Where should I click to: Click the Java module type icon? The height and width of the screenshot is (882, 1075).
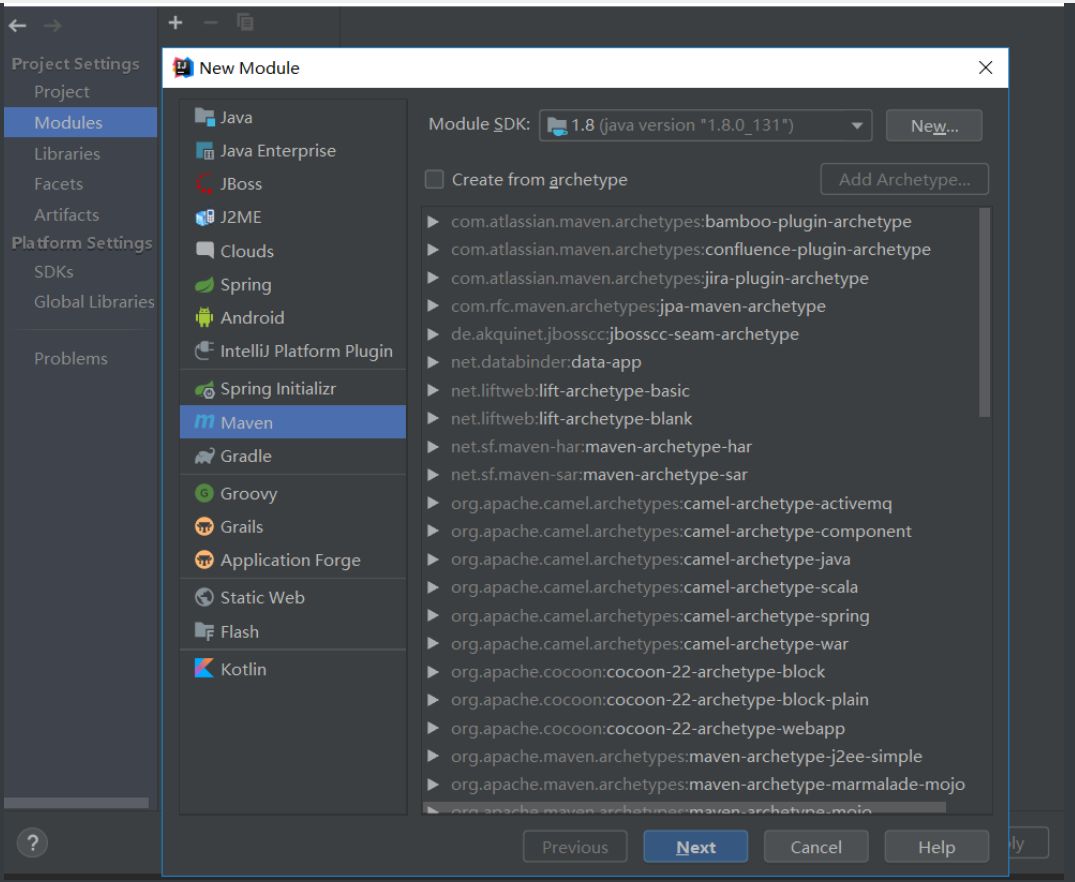[x=204, y=117]
